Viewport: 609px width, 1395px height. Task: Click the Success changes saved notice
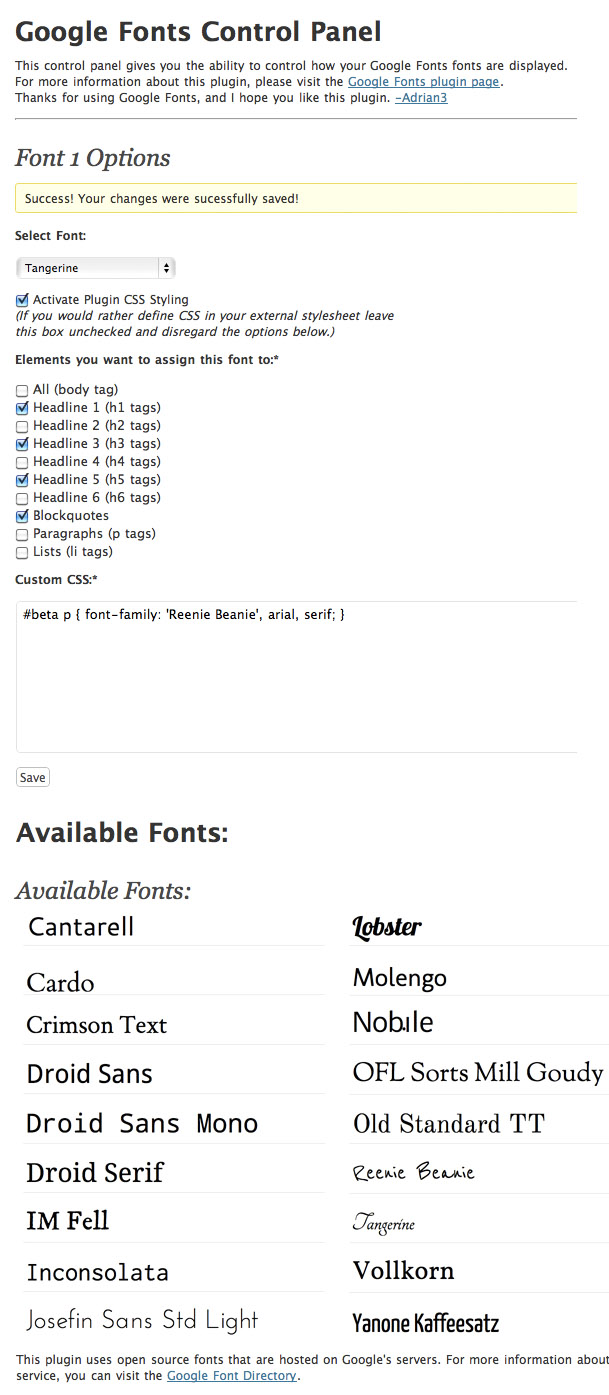pos(296,198)
